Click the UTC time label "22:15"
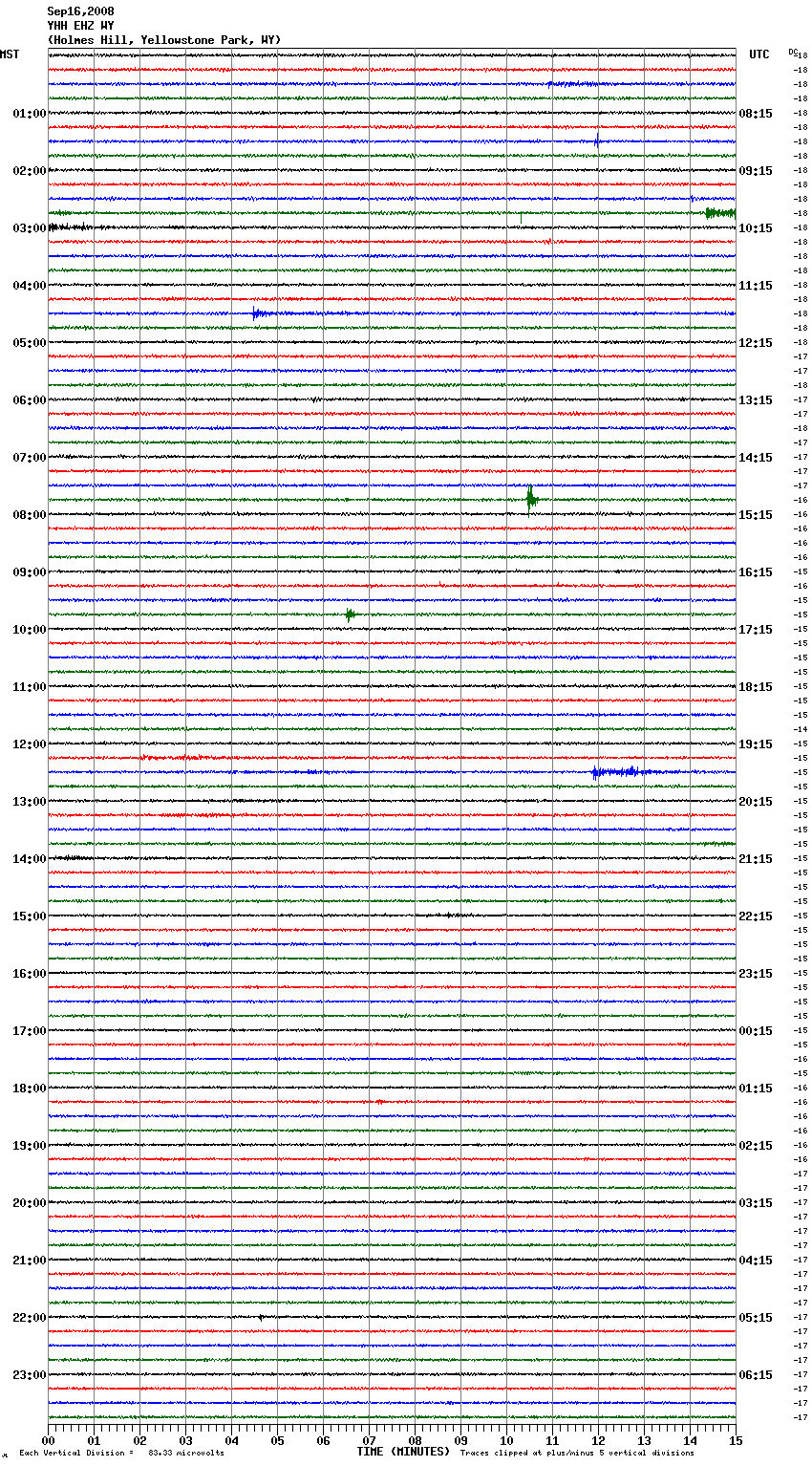 756,916
